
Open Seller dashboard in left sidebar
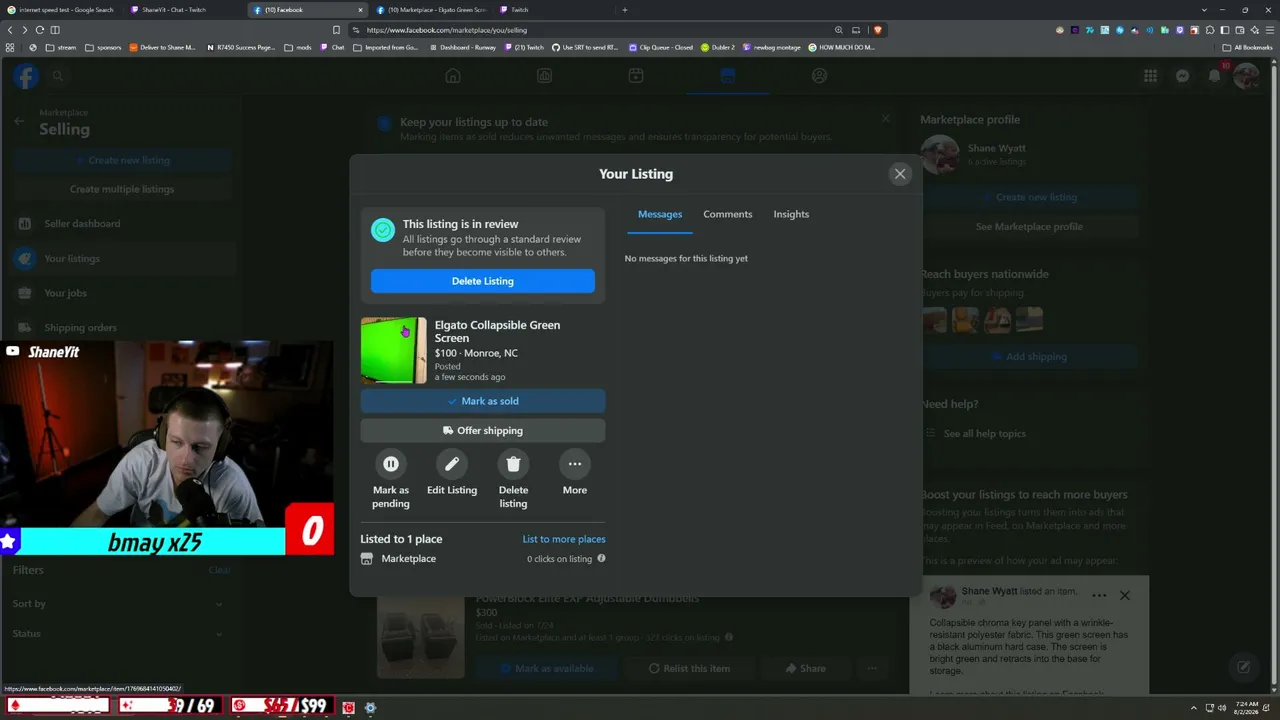tap(121, 224)
